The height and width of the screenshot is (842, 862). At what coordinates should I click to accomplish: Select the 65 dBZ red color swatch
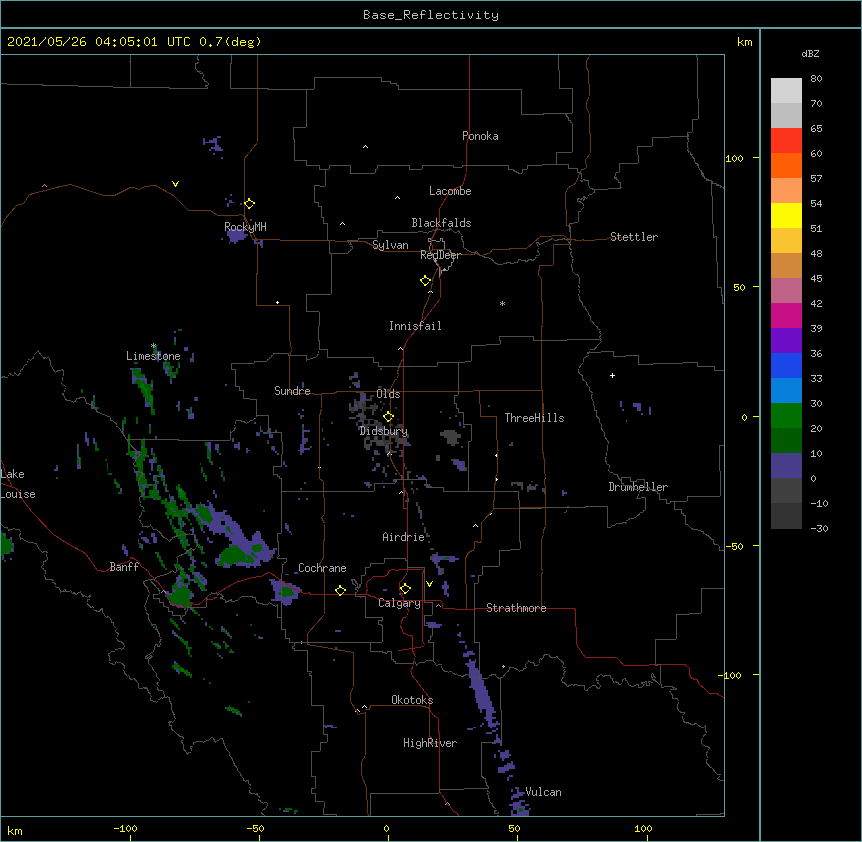[786, 140]
